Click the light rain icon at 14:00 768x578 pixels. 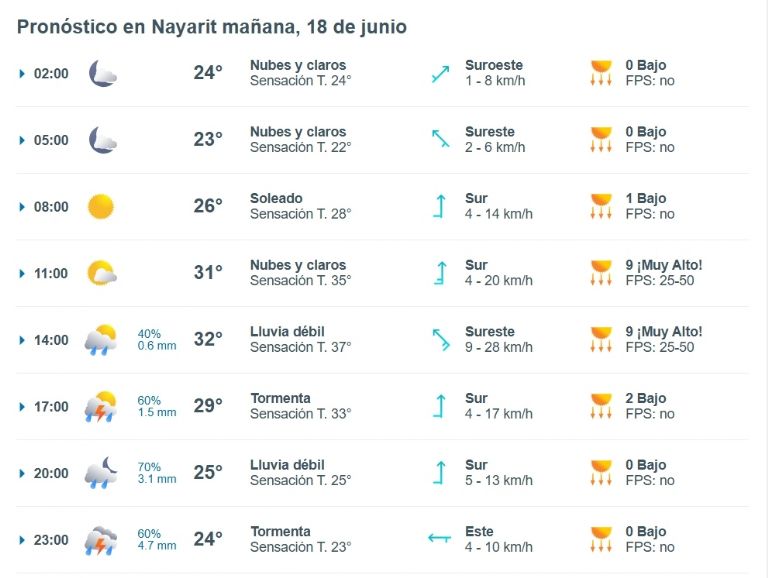(x=100, y=339)
